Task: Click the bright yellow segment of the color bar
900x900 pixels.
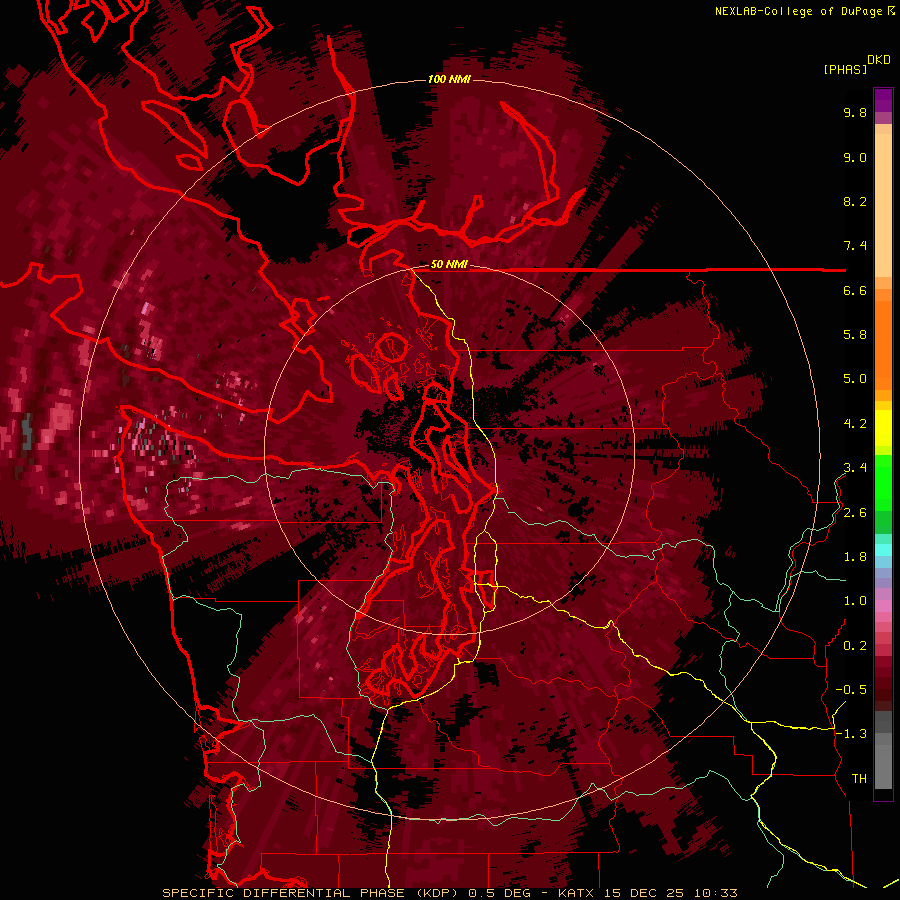Action: [883, 428]
